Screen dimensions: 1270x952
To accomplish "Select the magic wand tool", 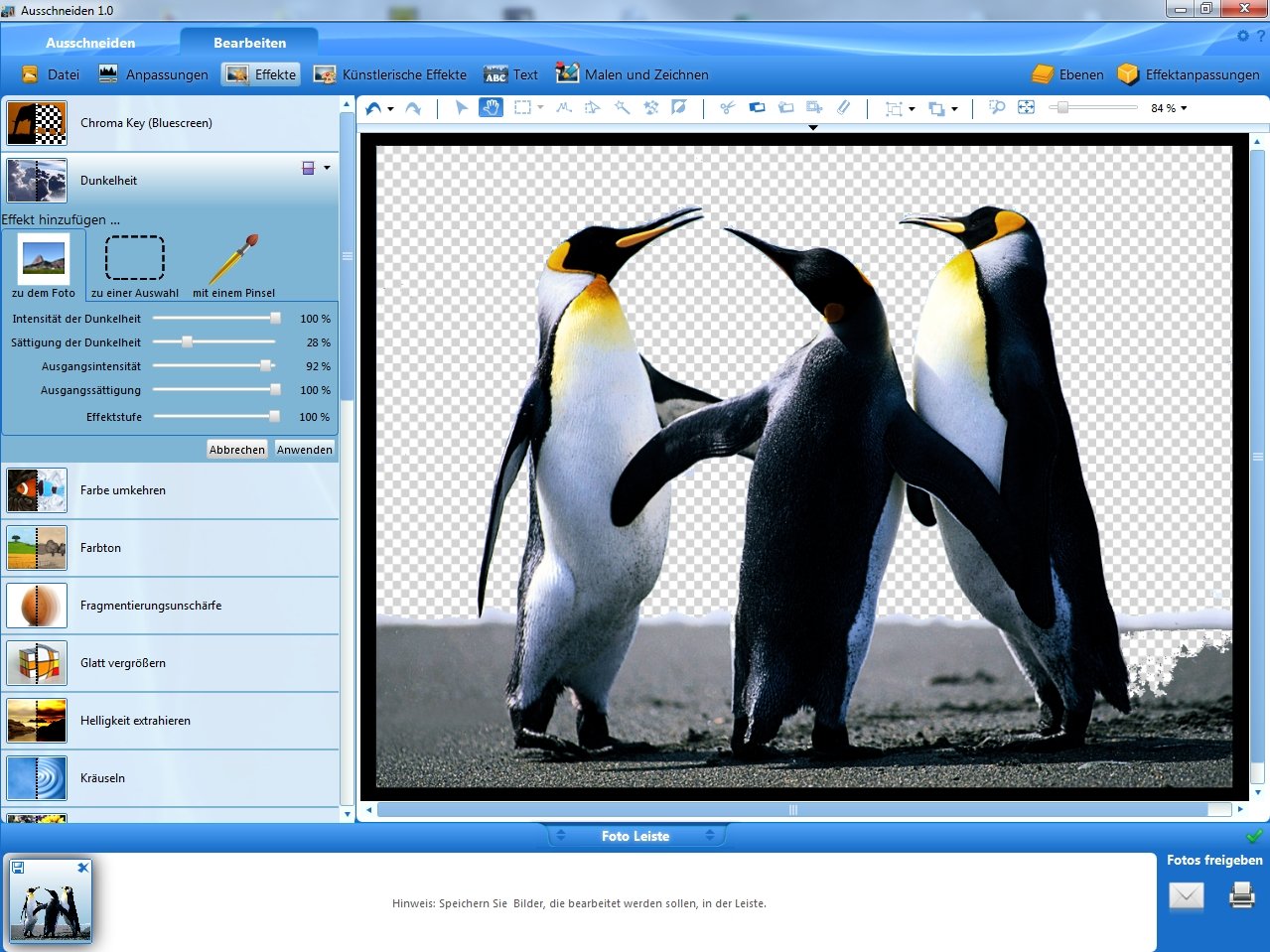I will pos(622,107).
